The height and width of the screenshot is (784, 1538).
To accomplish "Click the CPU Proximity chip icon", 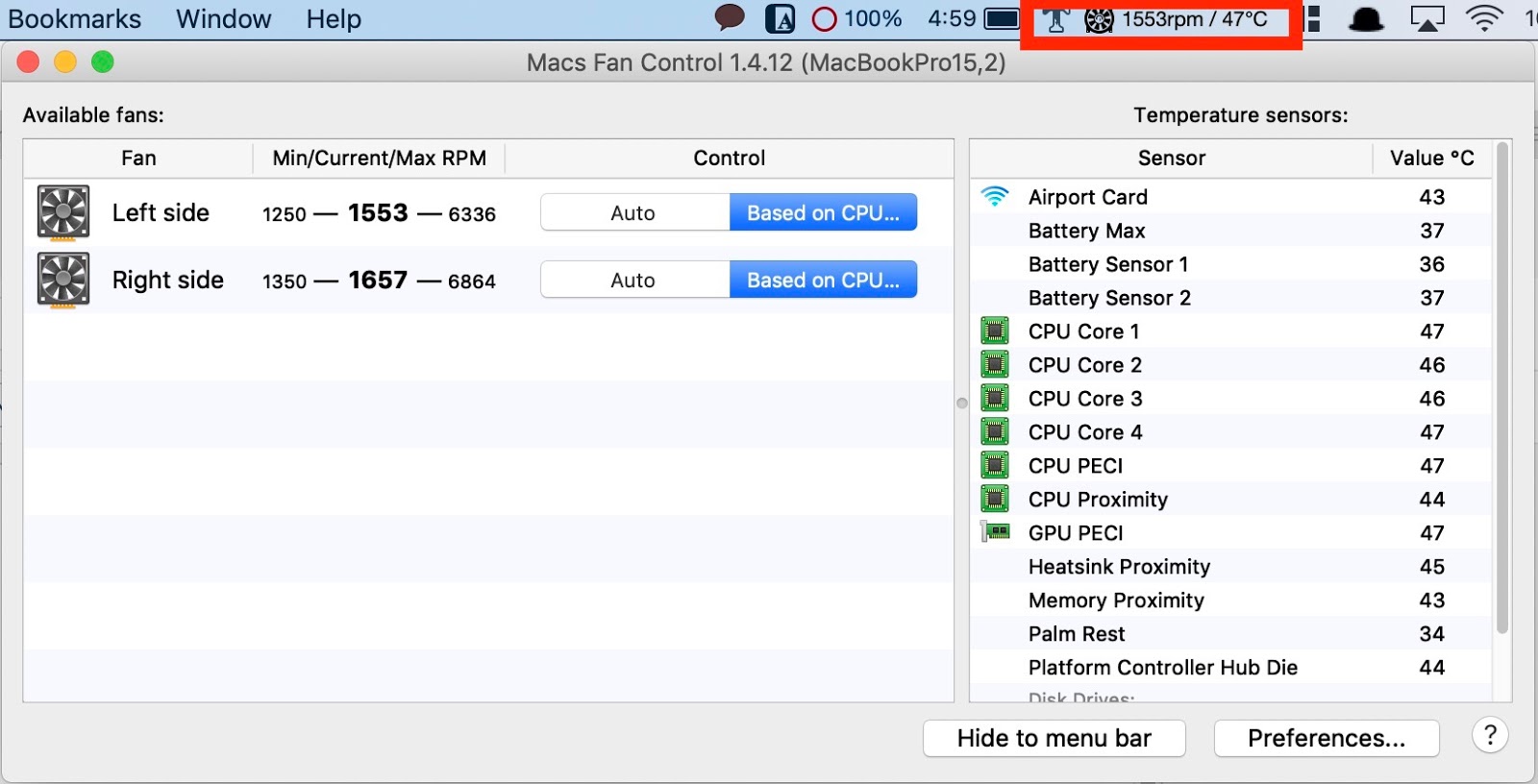I will pyautogui.click(x=995, y=499).
